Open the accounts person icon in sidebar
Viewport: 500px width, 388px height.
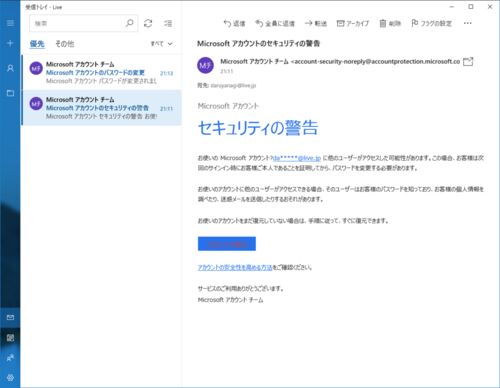[10, 68]
